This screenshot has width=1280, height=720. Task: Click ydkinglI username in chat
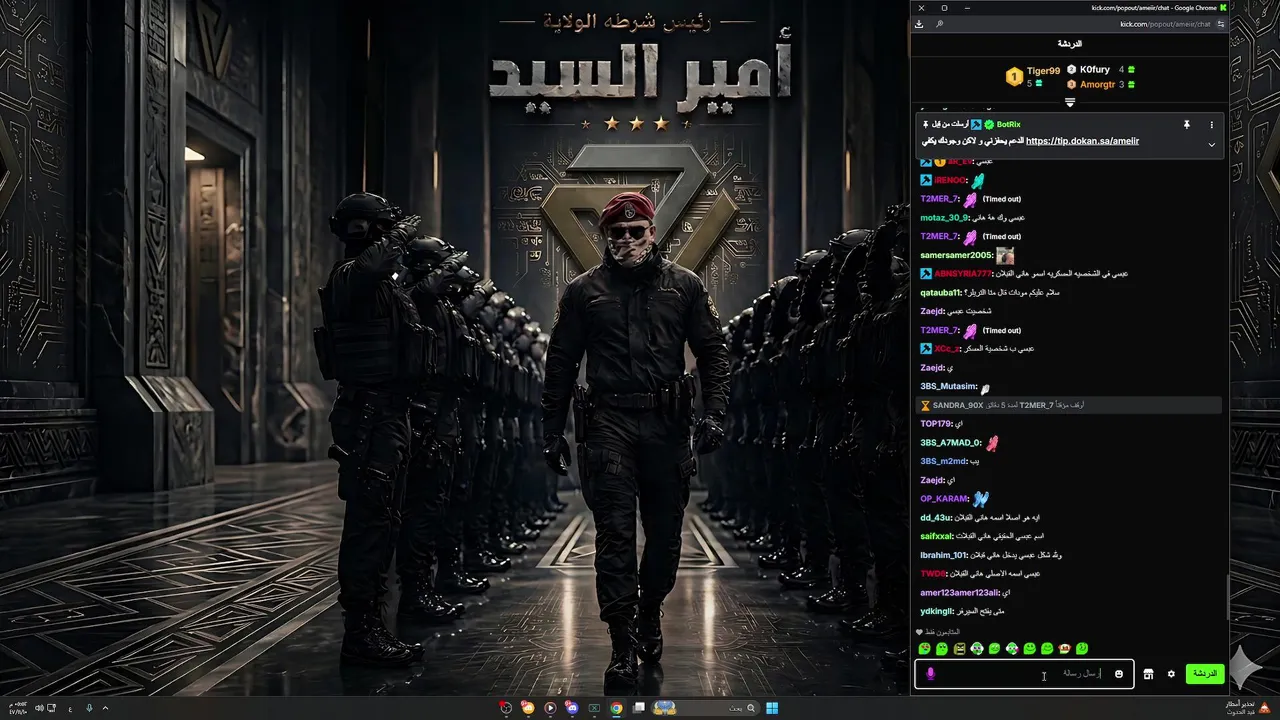tap(937, 611)
